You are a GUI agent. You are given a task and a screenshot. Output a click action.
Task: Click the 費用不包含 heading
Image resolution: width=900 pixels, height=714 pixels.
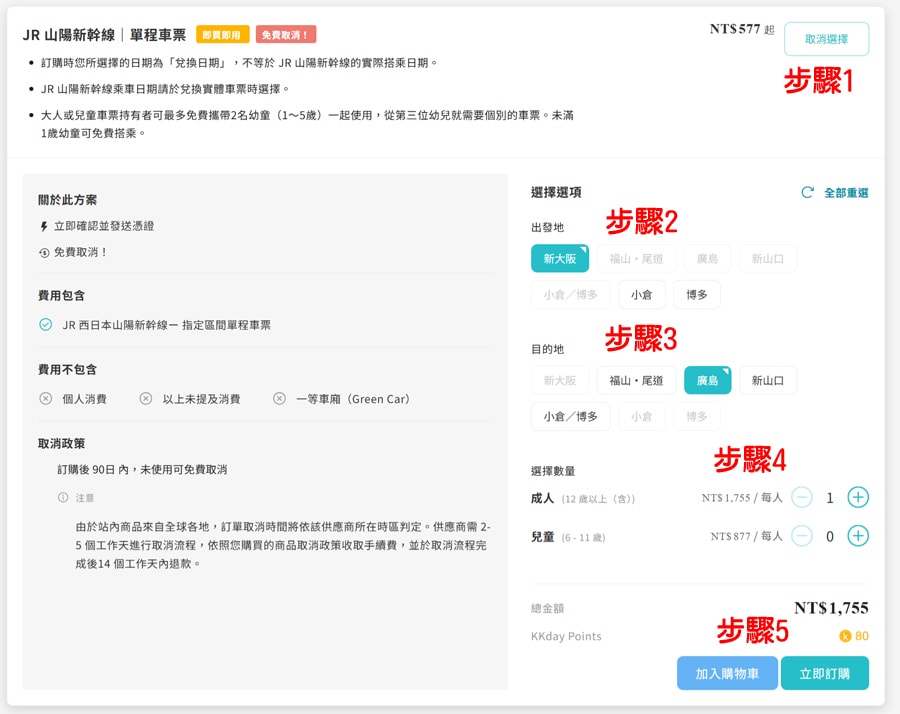[67, 370]
